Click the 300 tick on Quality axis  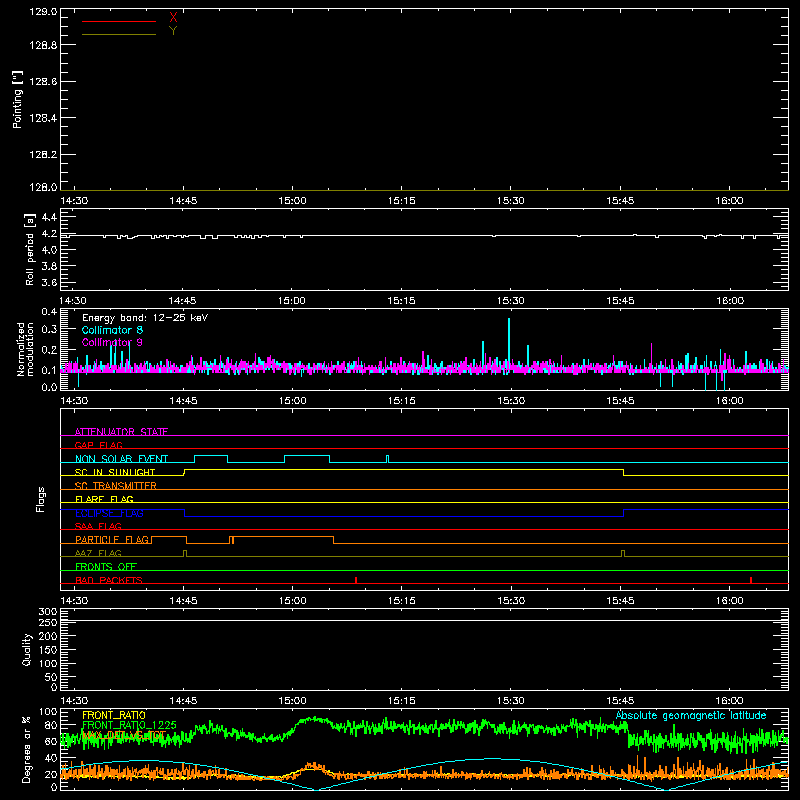(x=48, y=612)
